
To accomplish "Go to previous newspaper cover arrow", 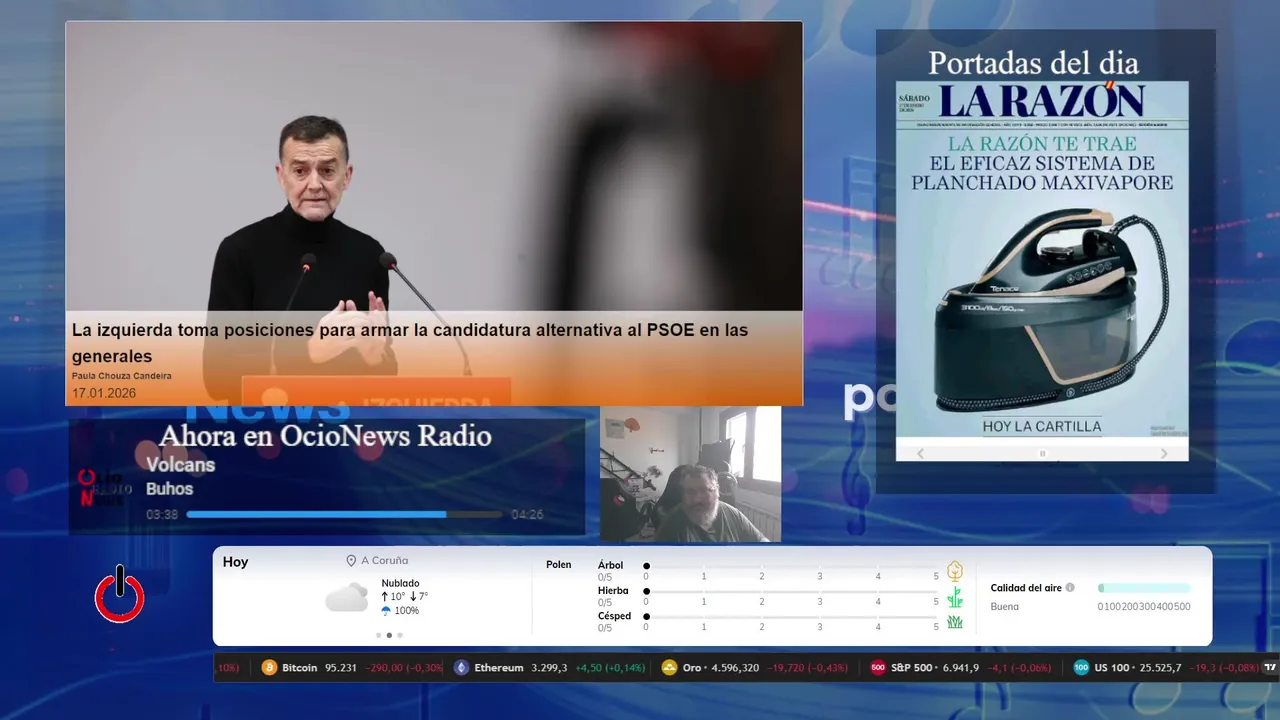I will (x=921, y=453).
